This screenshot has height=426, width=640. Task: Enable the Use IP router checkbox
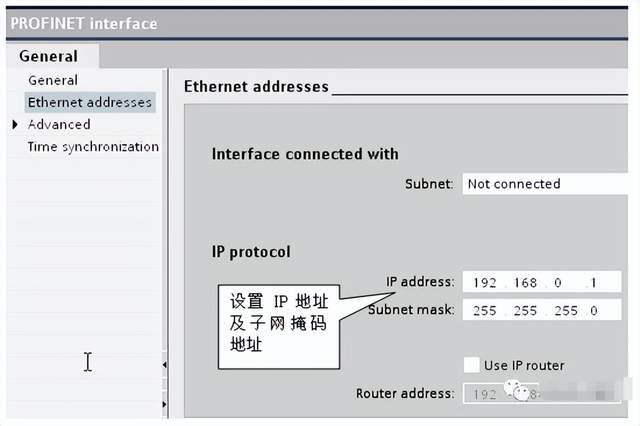(x=472, y=365)
